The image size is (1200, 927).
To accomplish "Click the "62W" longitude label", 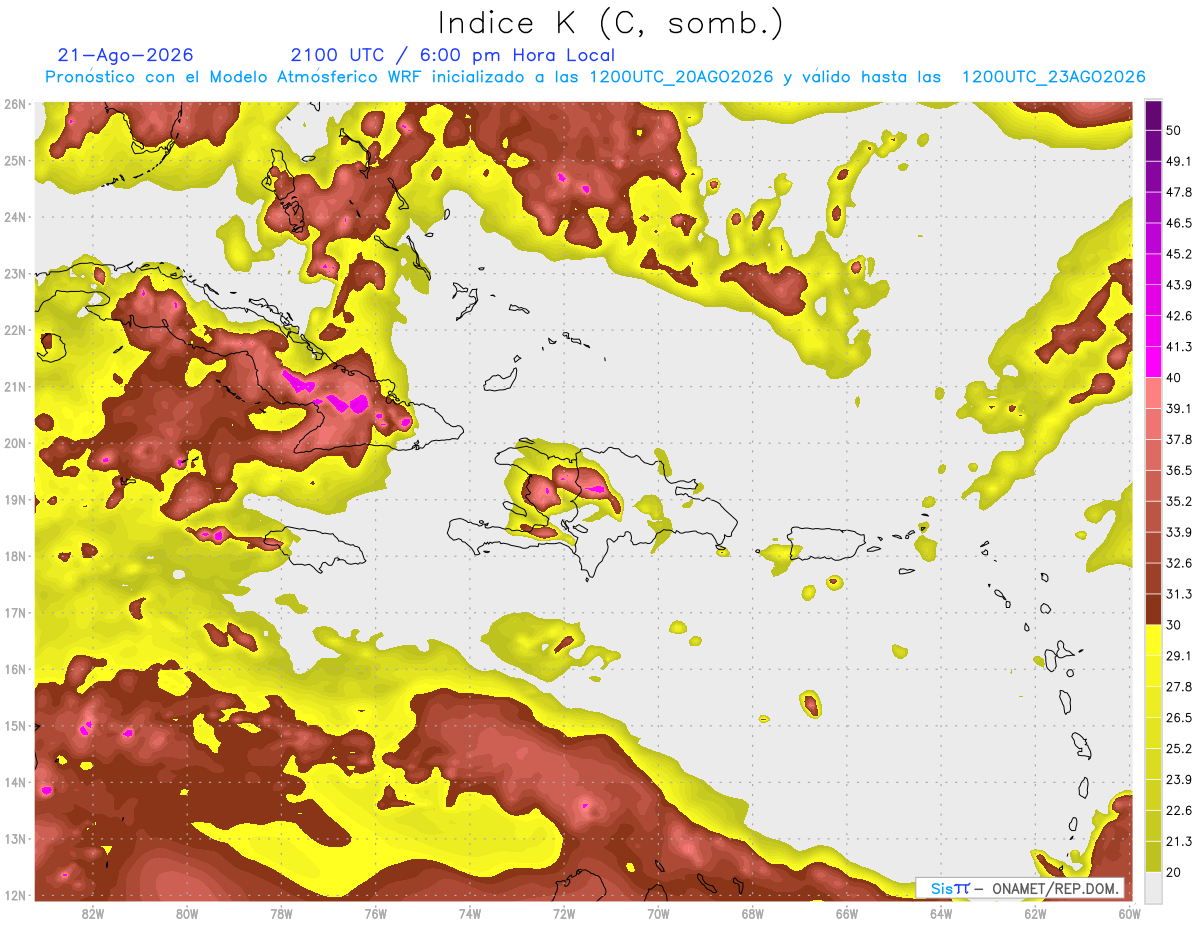I will click(x=1035, y=913).
